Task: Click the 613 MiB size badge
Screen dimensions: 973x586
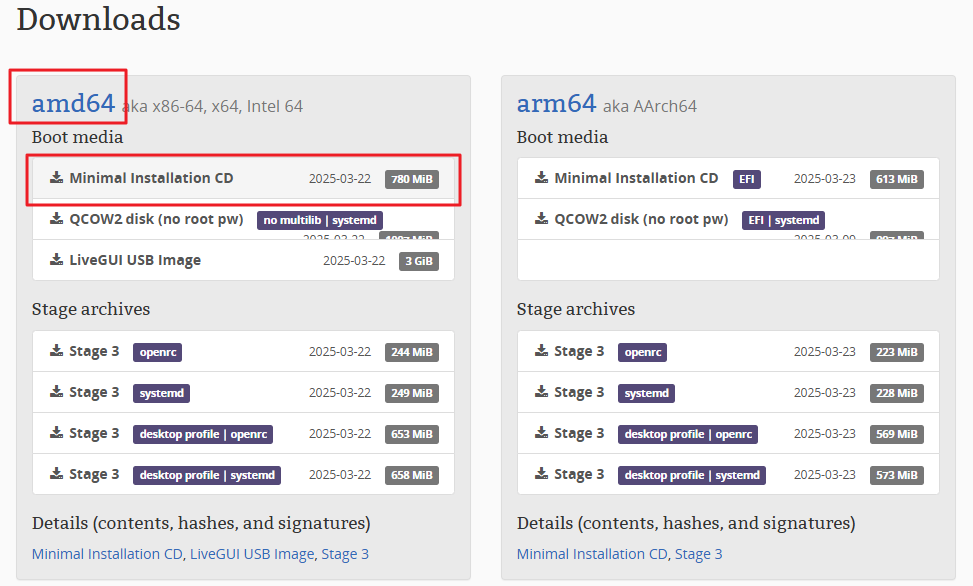Action: (x=897, y=179)
